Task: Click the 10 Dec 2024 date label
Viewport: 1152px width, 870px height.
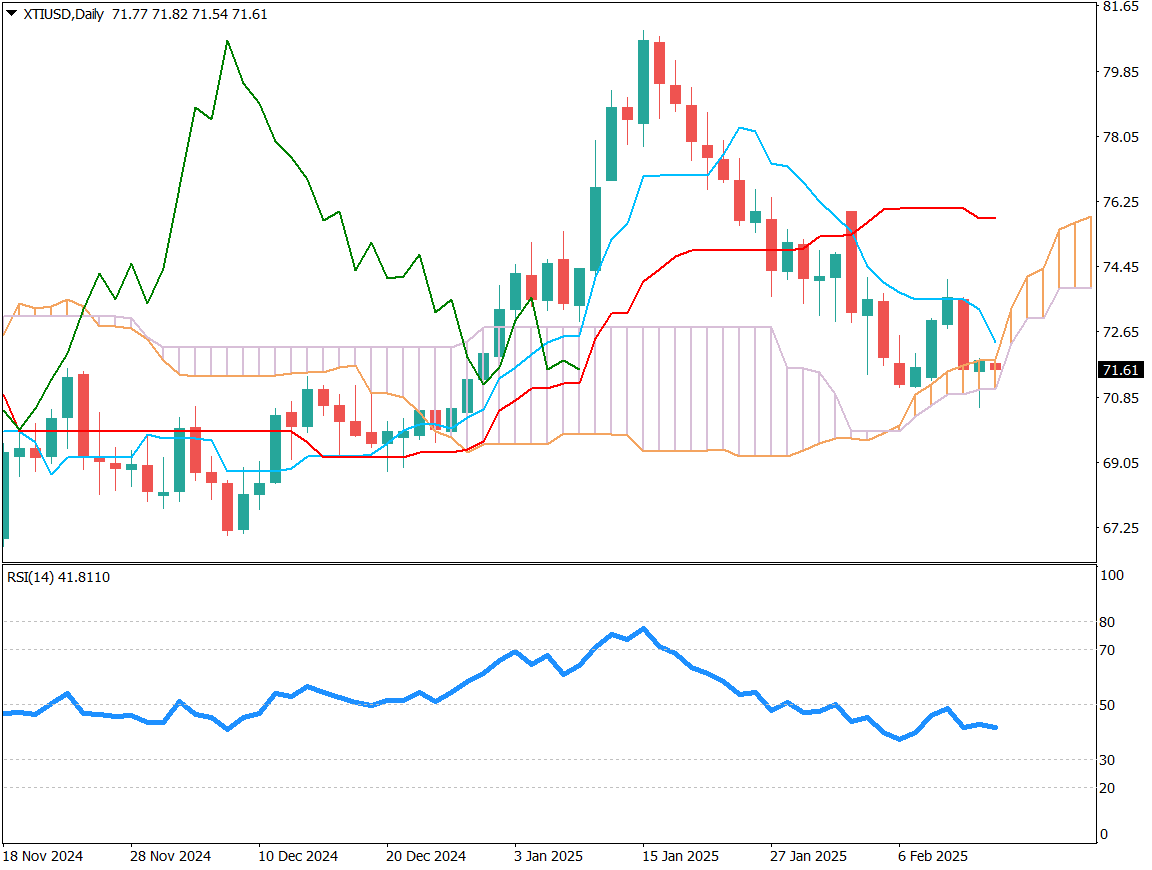Action: pyautogui.click(x=298, y=856)
